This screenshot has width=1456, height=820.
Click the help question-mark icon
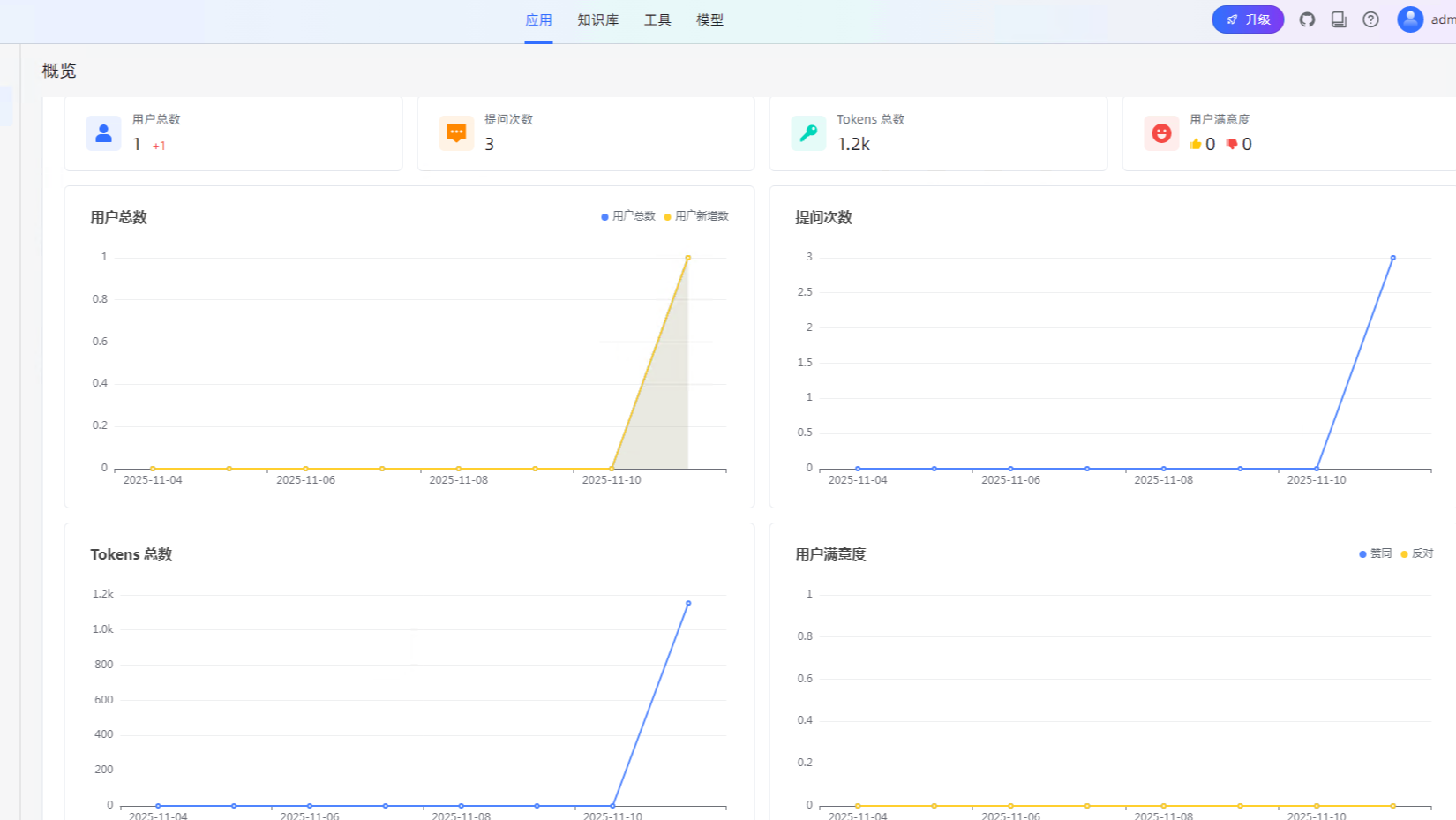click(1370, 19)
